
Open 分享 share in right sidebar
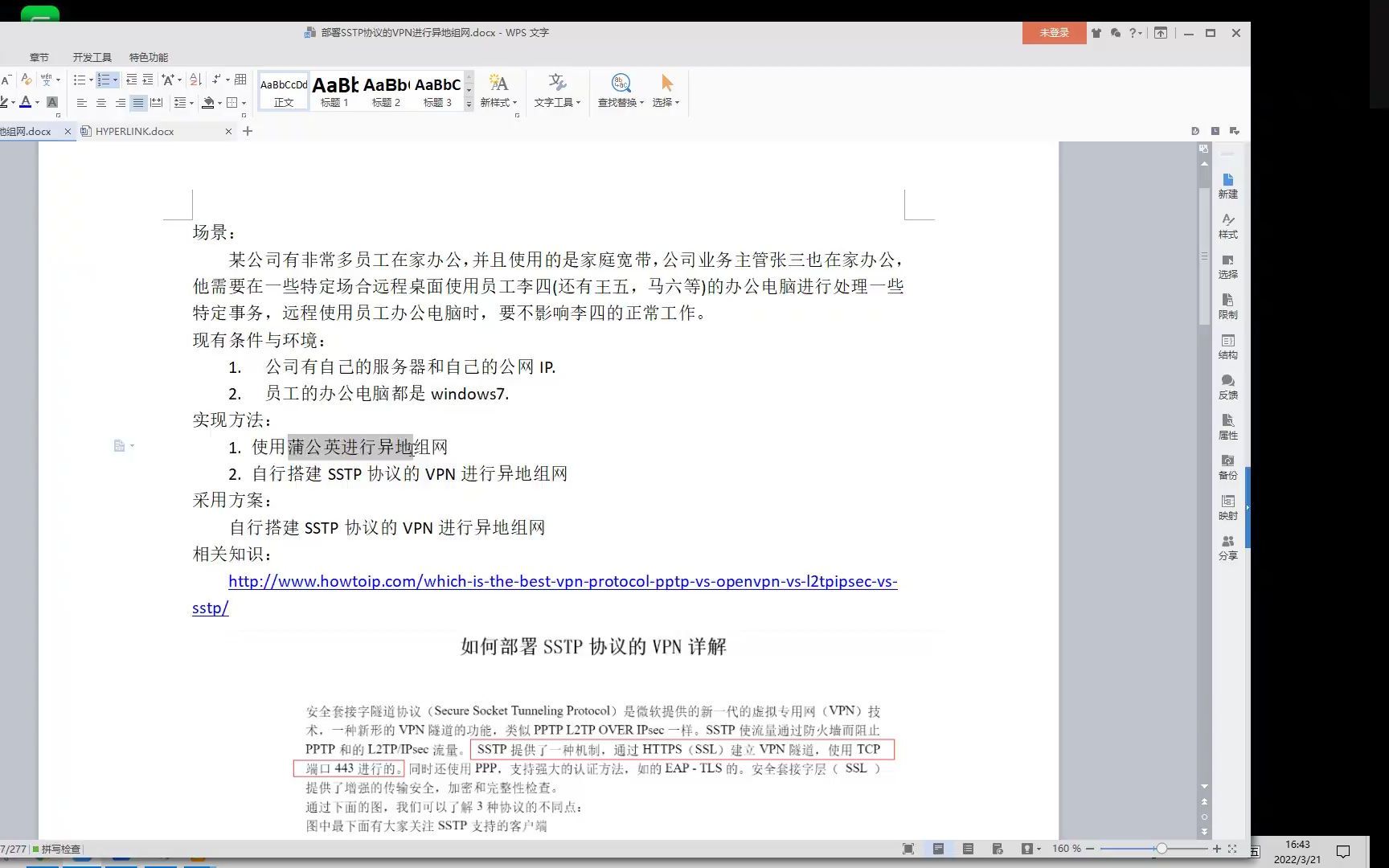click(x=1227, y=547)
